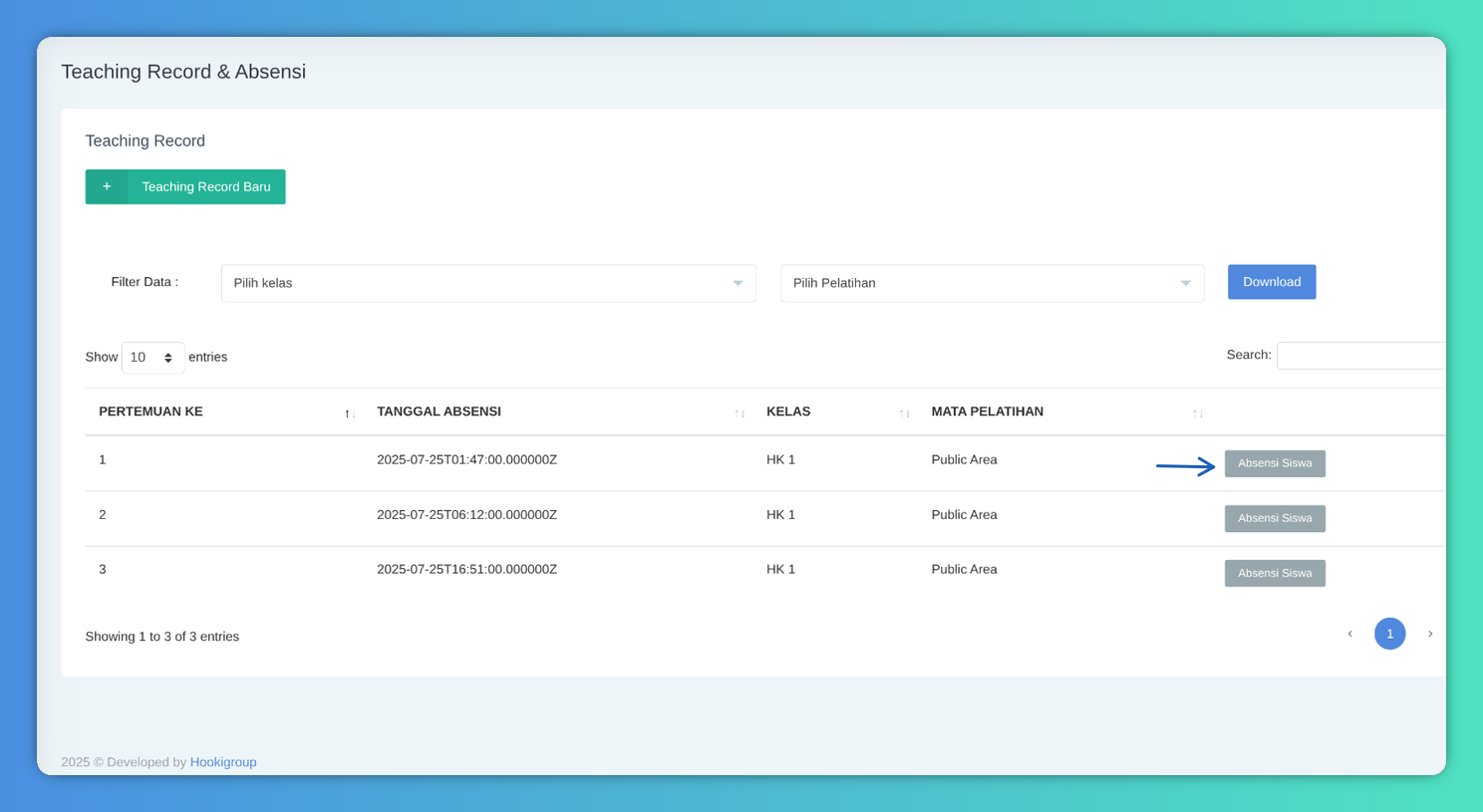
Task: Open the Pilih Pelatihan dropdown
Action: 992,283
